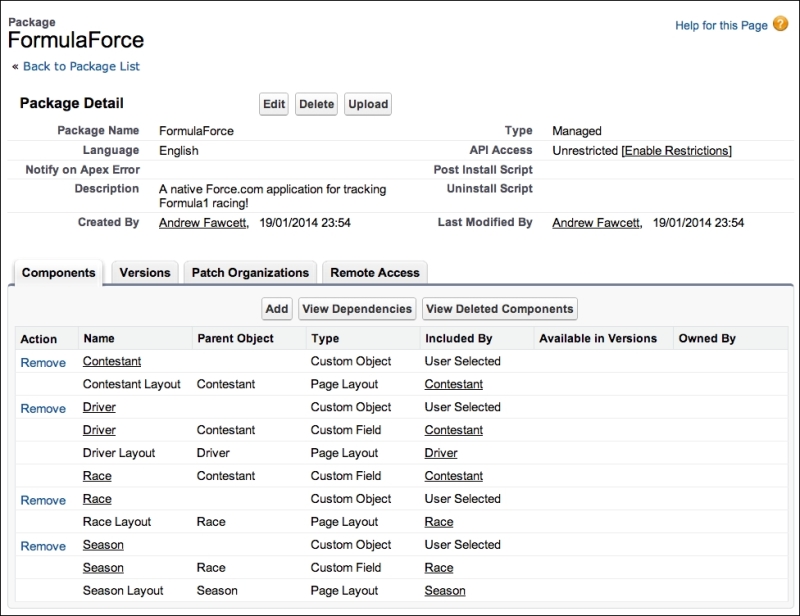Open Race link in Season custom field row
800x616 pixels.
(x=439, y=568)
